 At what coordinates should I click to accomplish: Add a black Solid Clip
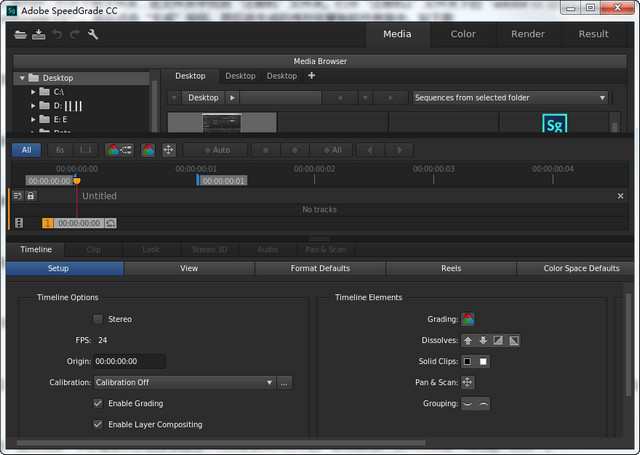click(468, 362)
